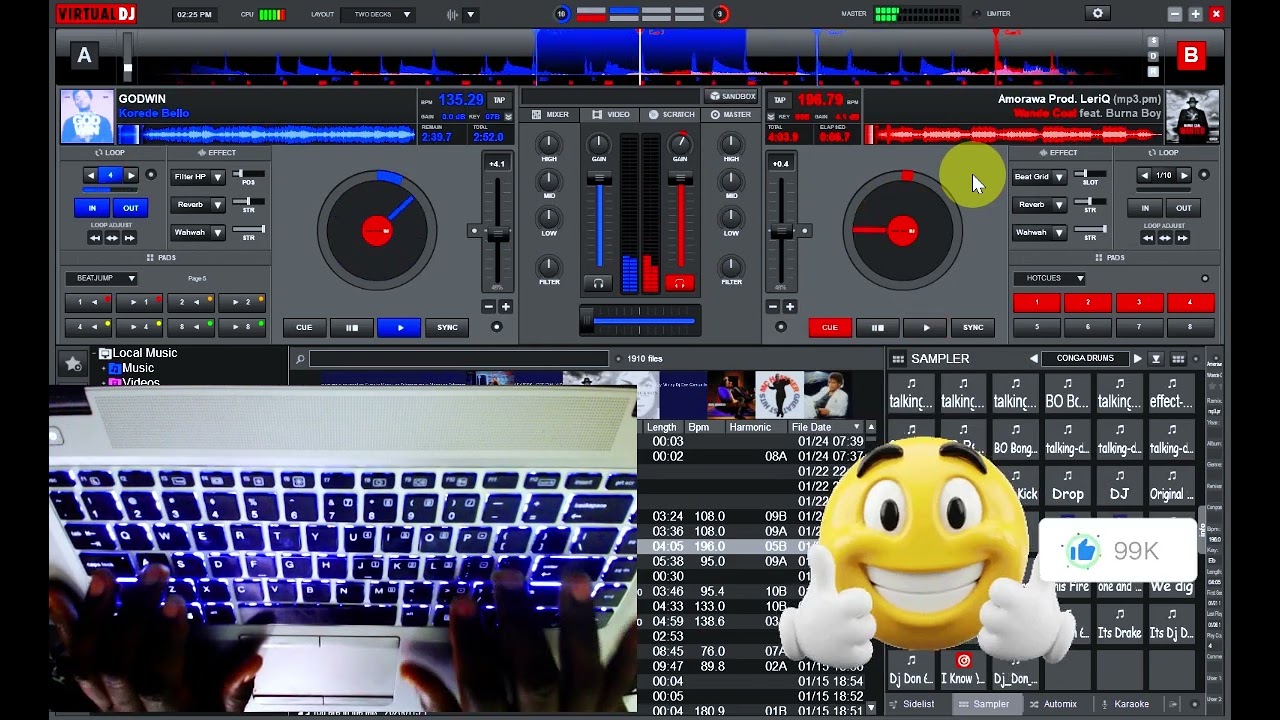Open HOTCUES pads mode dropdown
This screenshot has height=720, width=1280.
tap(1050, 278)
